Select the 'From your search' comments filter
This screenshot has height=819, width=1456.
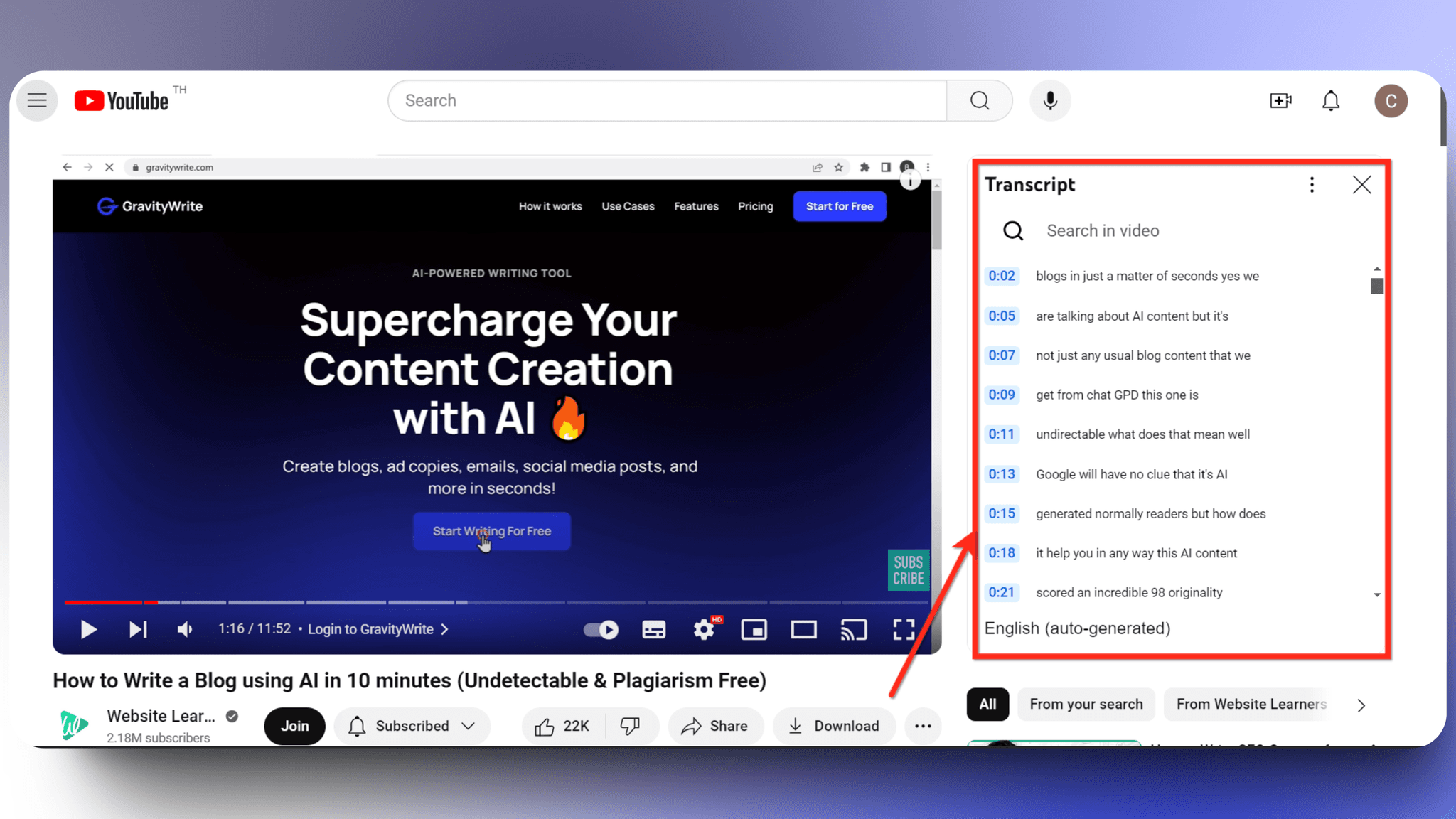1086,704
